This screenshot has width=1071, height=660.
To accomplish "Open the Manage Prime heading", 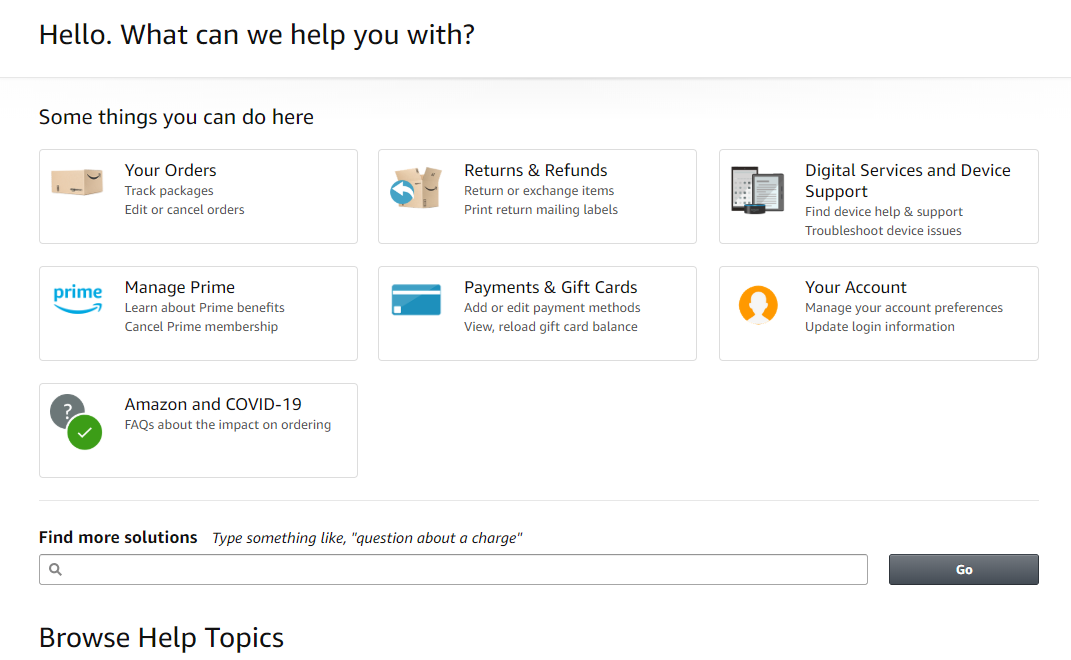I will point(180,287).
